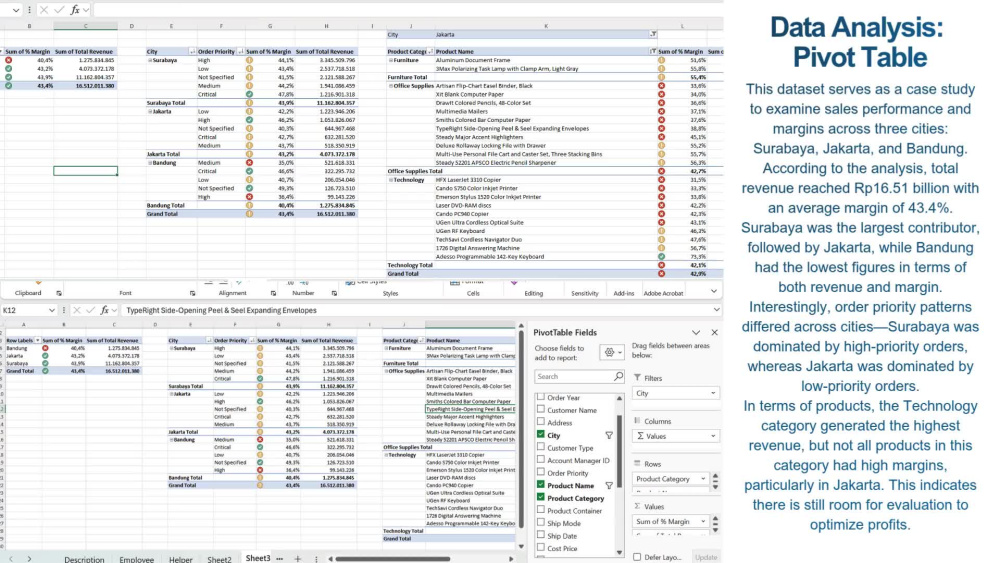The height and width of the screenshot is (563, 1000).
Task: Open Clipboard group dialog launcher
Action: [59, 293]
